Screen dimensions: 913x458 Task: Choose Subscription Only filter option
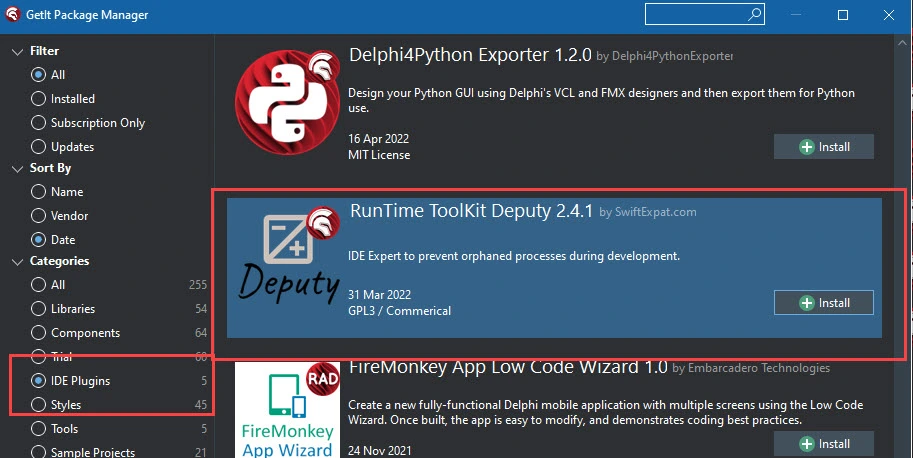(39, 123)
